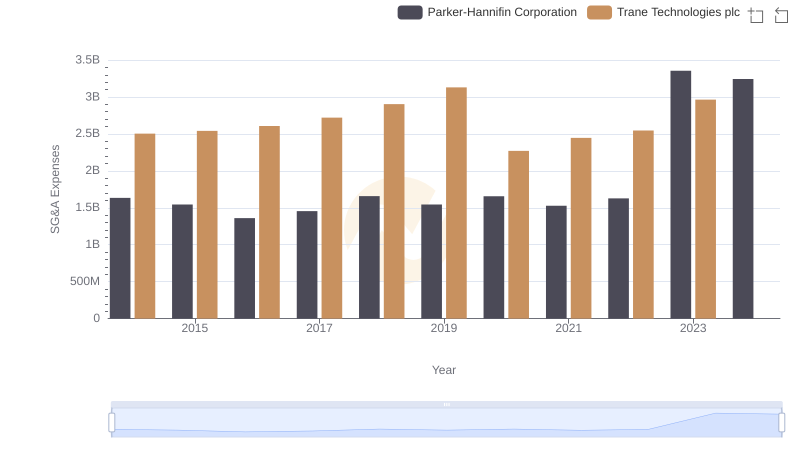Click the 500M y-axis label

pos(85,281)
